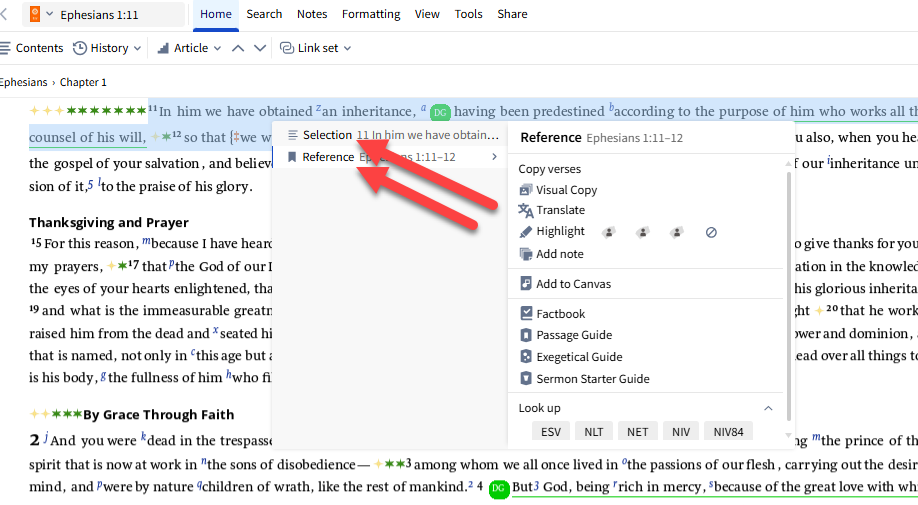Open the Notes tab
This screenshot has height=505, width=918.
[x=312, y=14]
